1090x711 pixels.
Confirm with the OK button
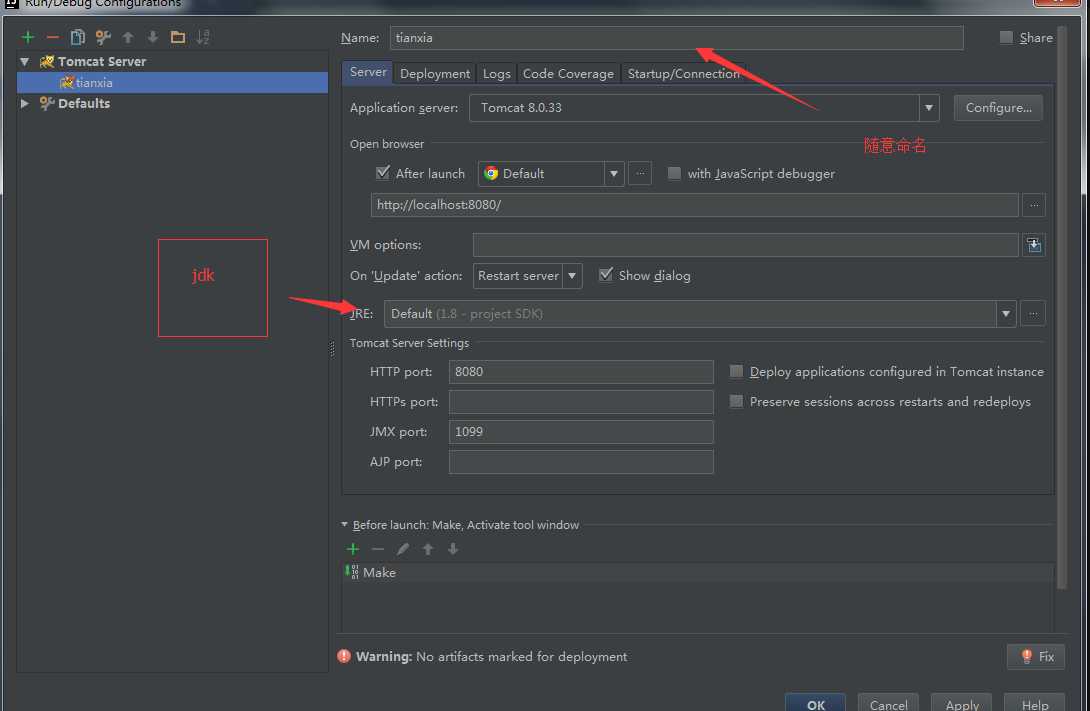[815, 703]
